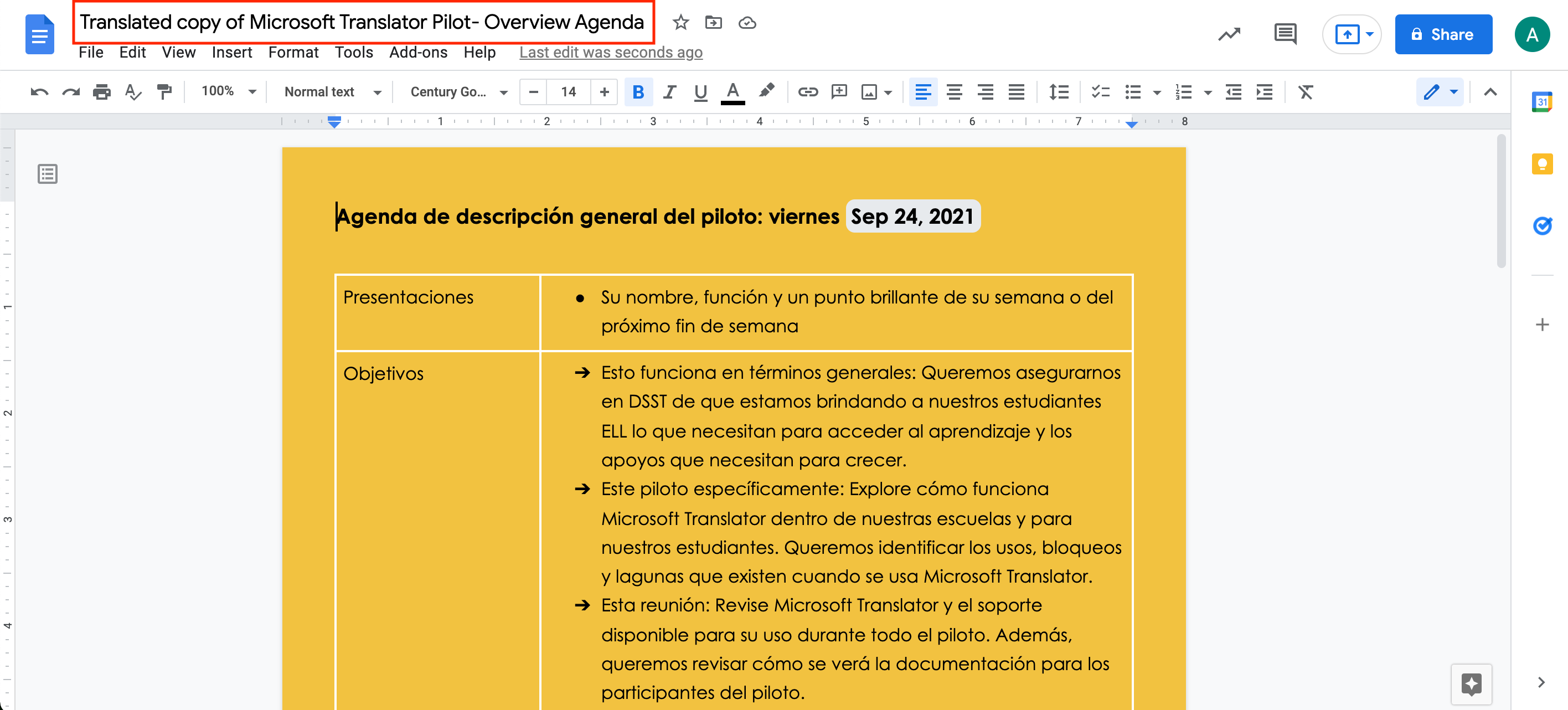Open Google Calendar in the side panel
The width and height of the screenshot is (1568, 710).
(1542, 102)
